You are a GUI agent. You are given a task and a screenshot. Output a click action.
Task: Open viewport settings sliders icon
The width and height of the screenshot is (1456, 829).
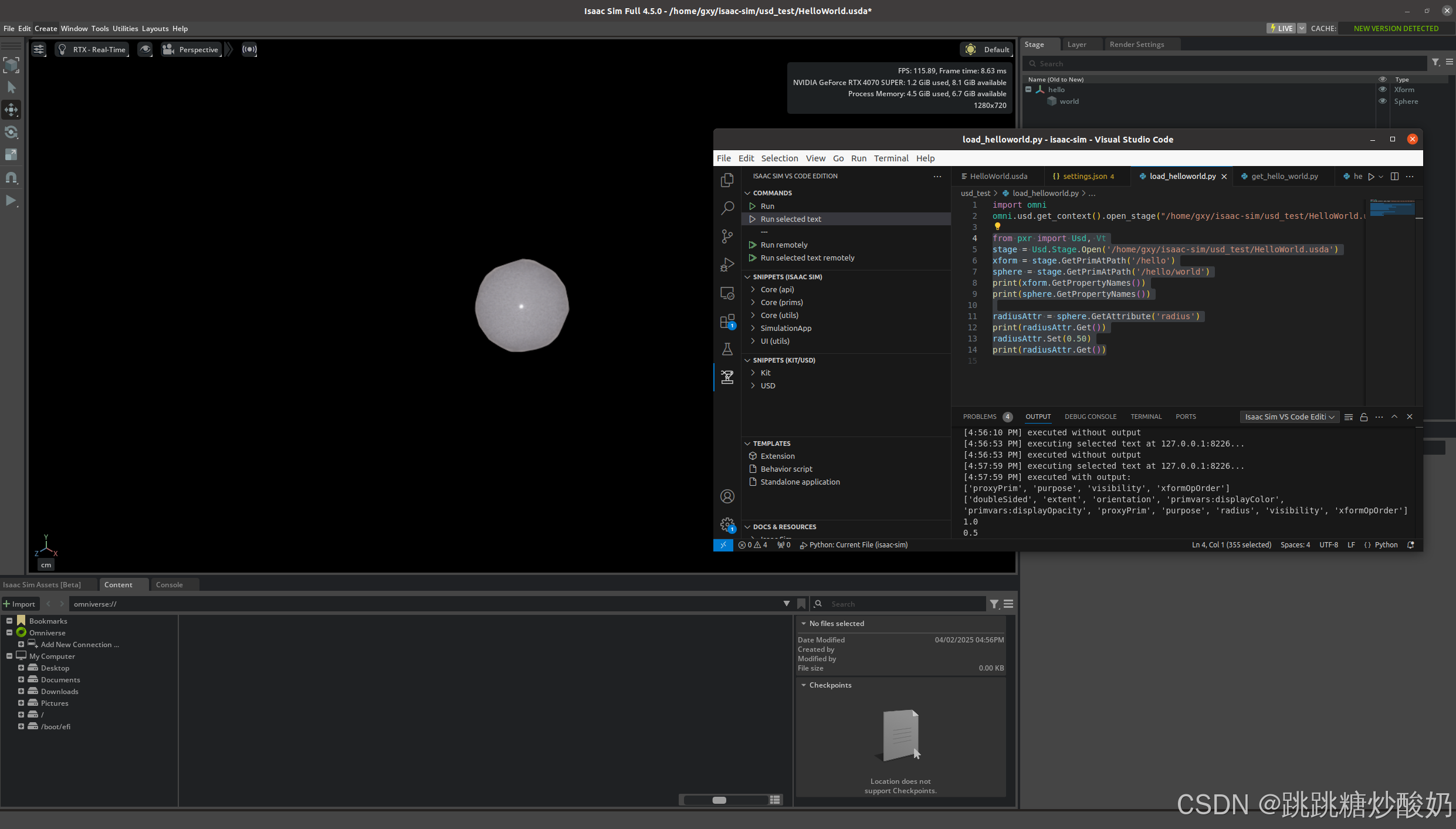(x=39, y=49)
